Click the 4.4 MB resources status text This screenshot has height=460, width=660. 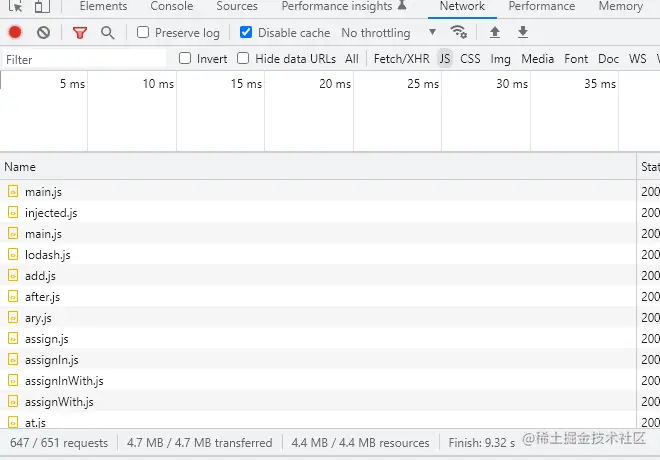360,443
